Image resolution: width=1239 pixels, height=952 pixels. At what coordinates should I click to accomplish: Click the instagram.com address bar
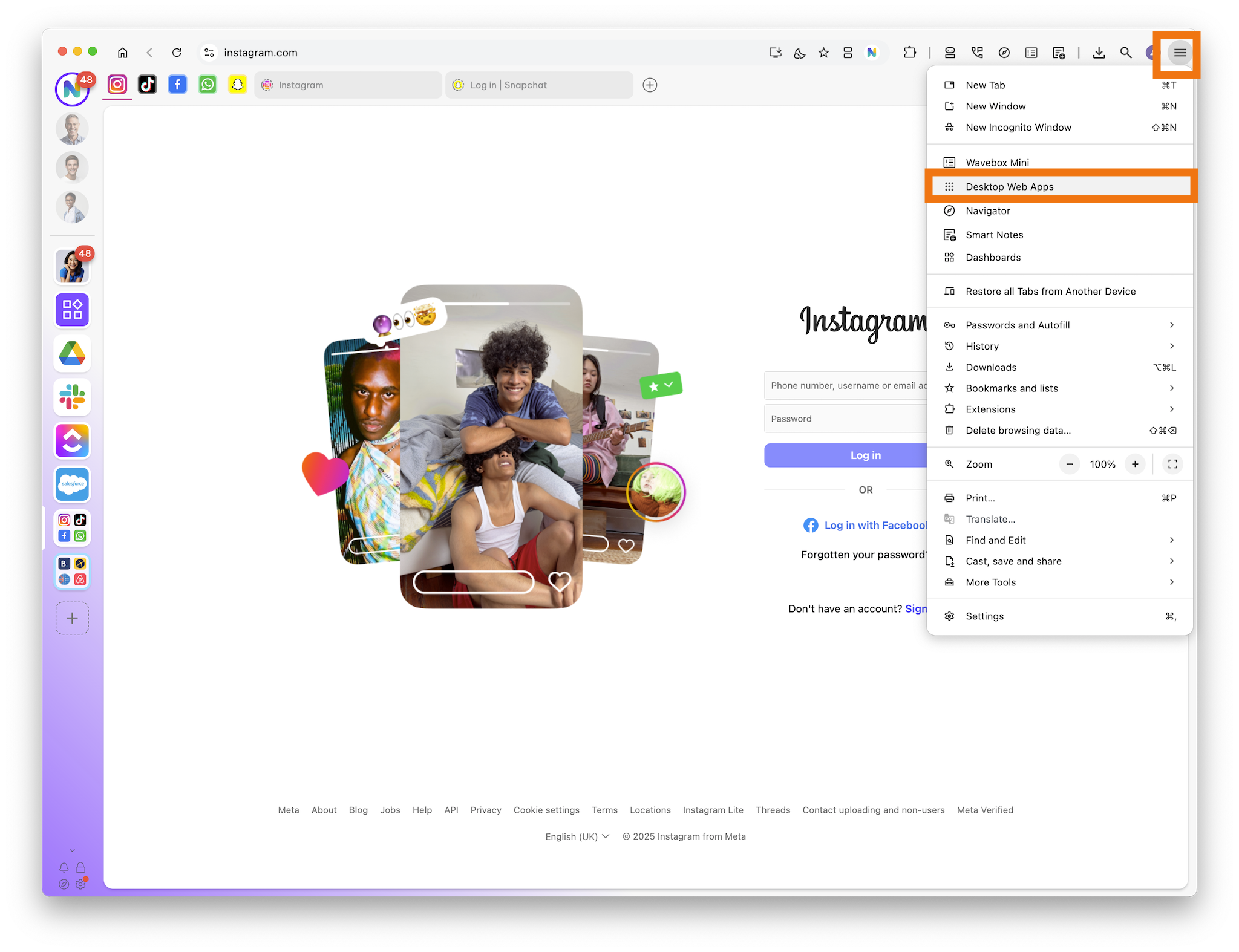click(x=484, y=53)
